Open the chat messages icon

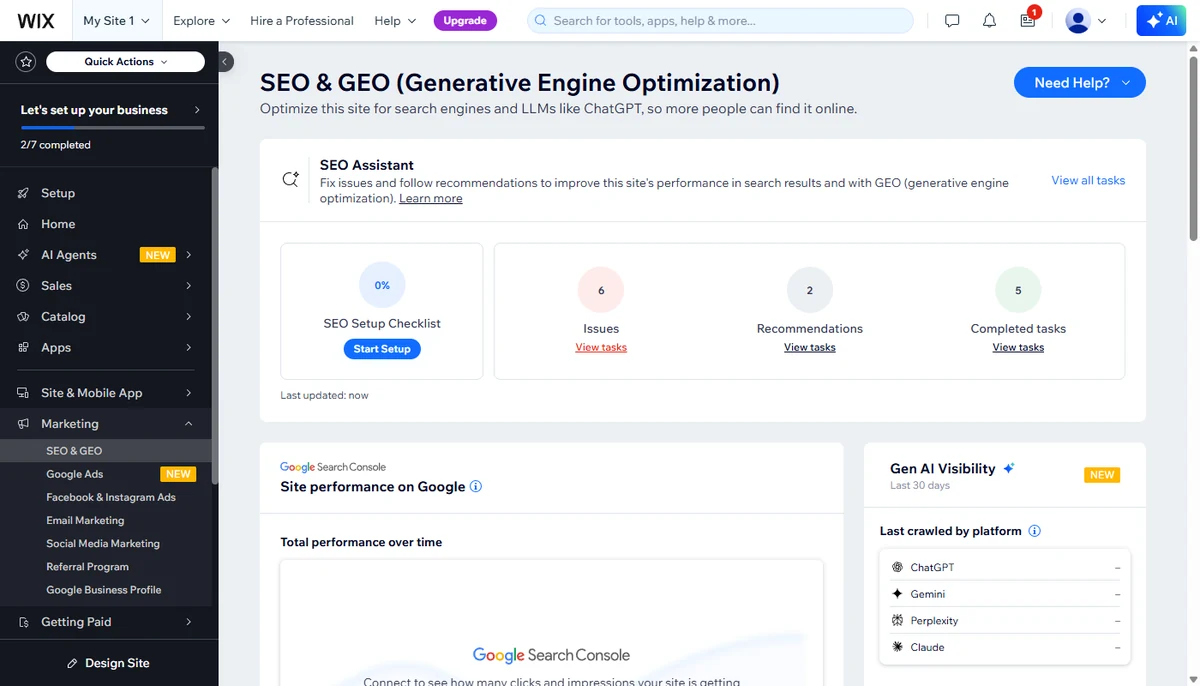coord(952,20)
